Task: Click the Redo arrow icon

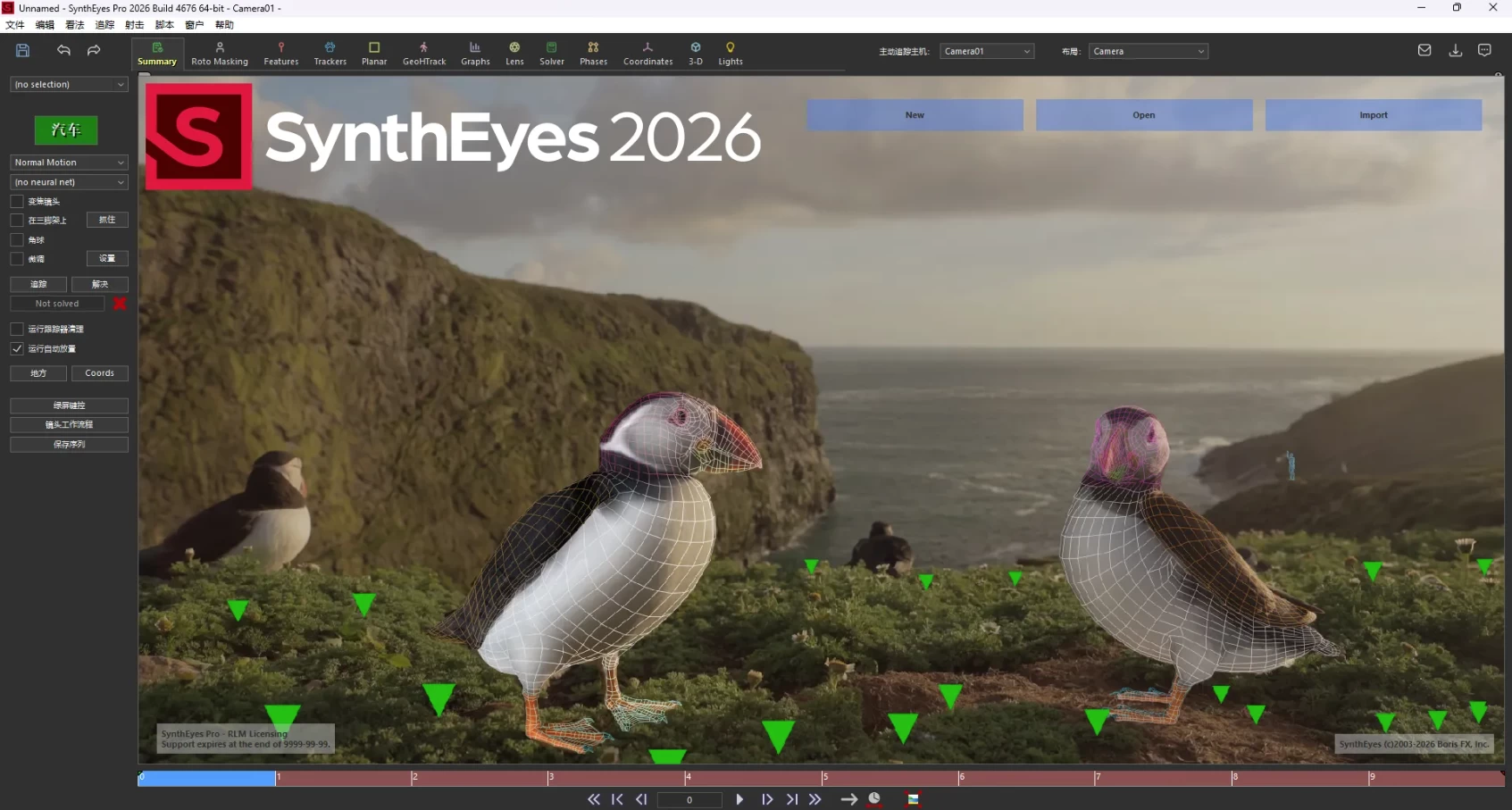Action: coord(94,51)
